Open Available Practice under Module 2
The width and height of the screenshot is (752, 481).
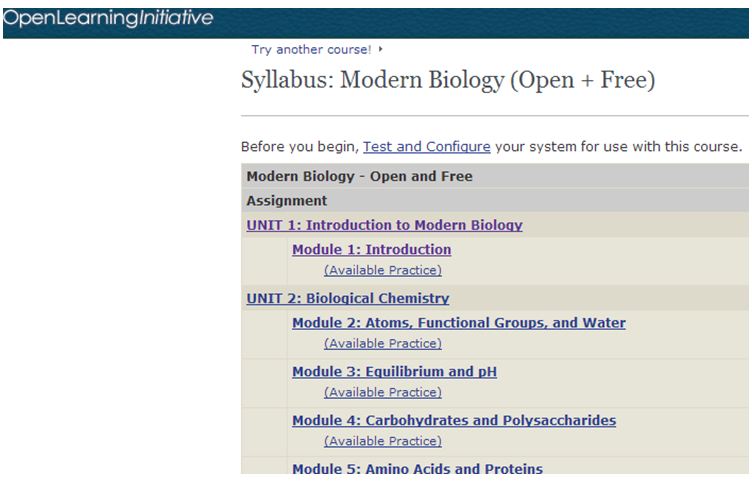(x=383, y=343)
